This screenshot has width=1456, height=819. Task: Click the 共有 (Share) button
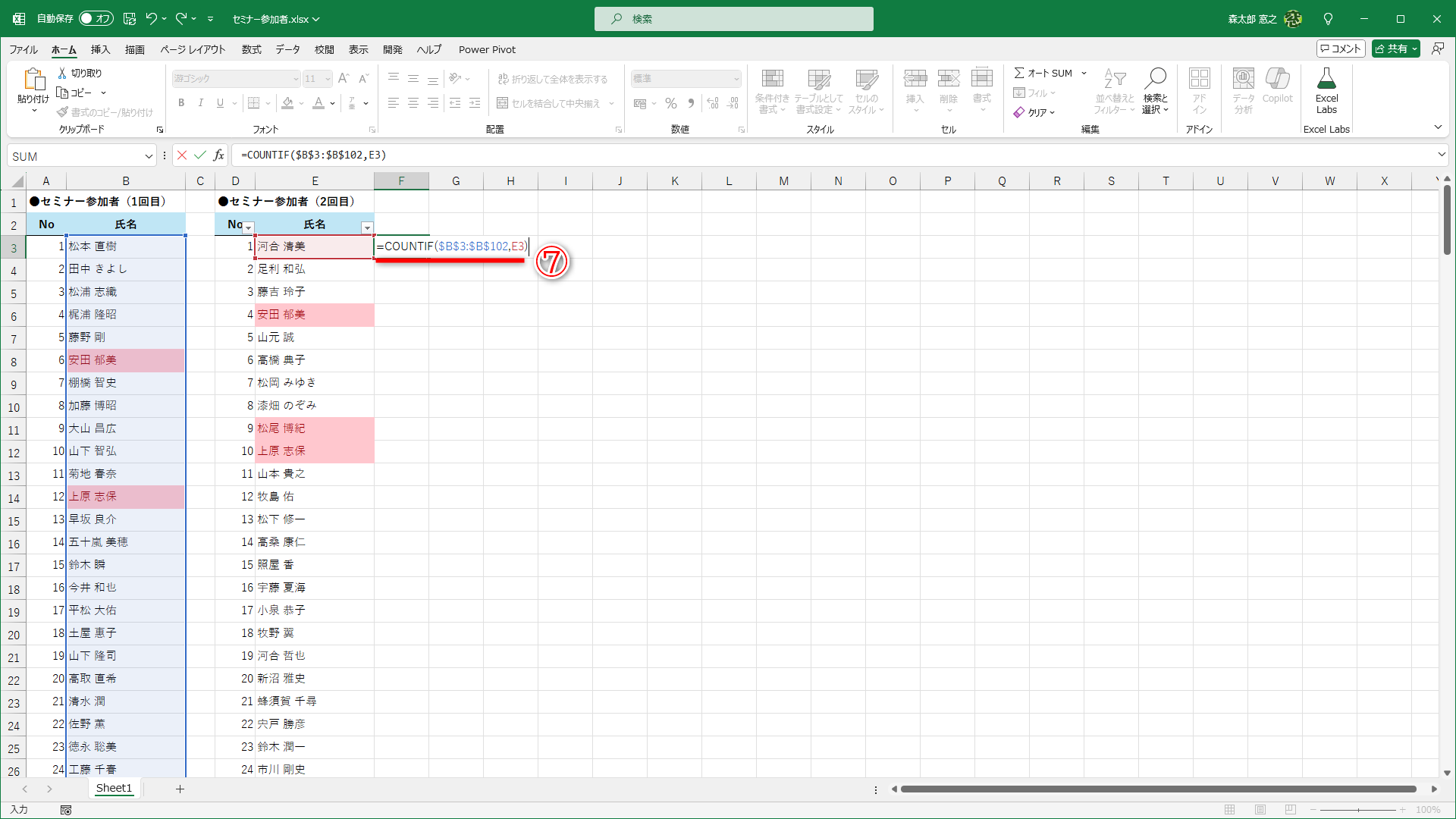click(1394, 48)
